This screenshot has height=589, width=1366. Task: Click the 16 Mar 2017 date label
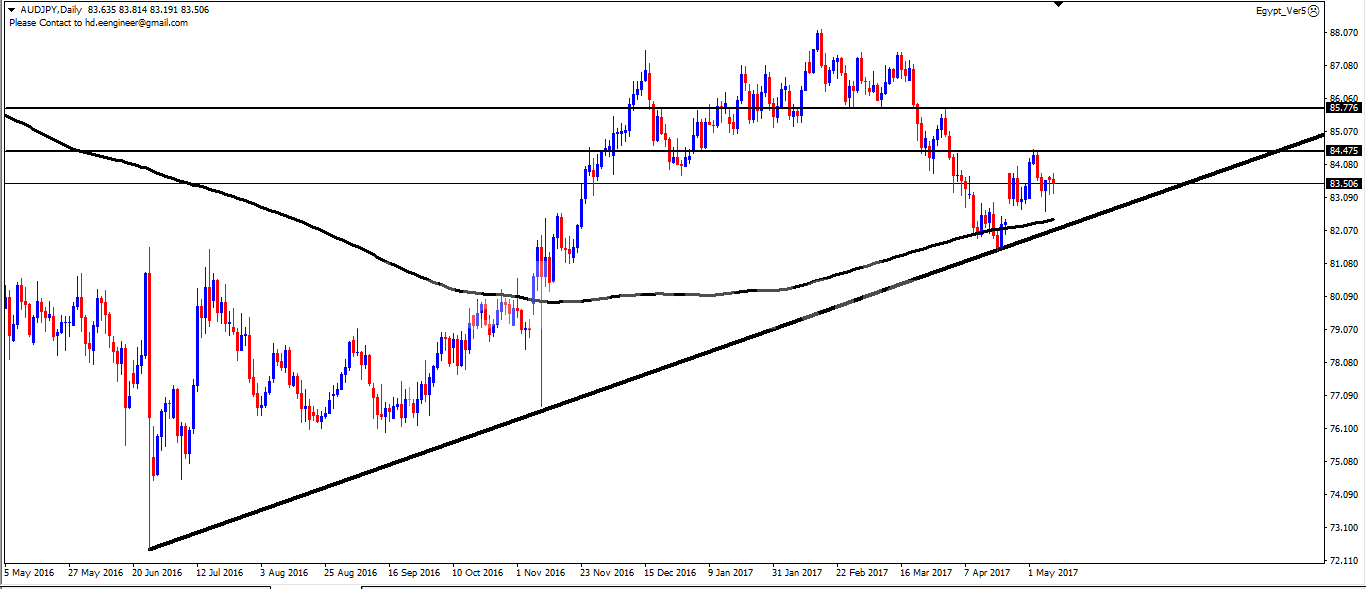(x=925, y=574)
